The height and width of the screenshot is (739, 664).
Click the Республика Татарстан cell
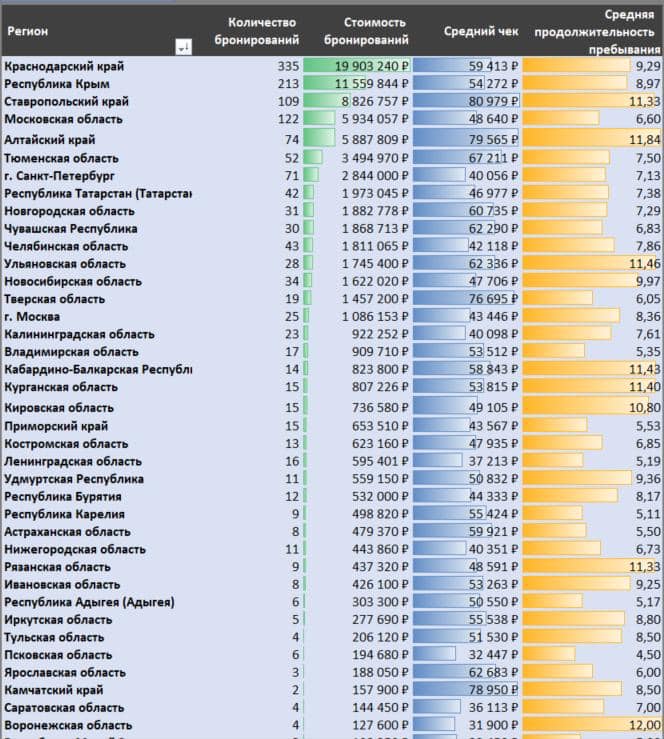(98, 193)
